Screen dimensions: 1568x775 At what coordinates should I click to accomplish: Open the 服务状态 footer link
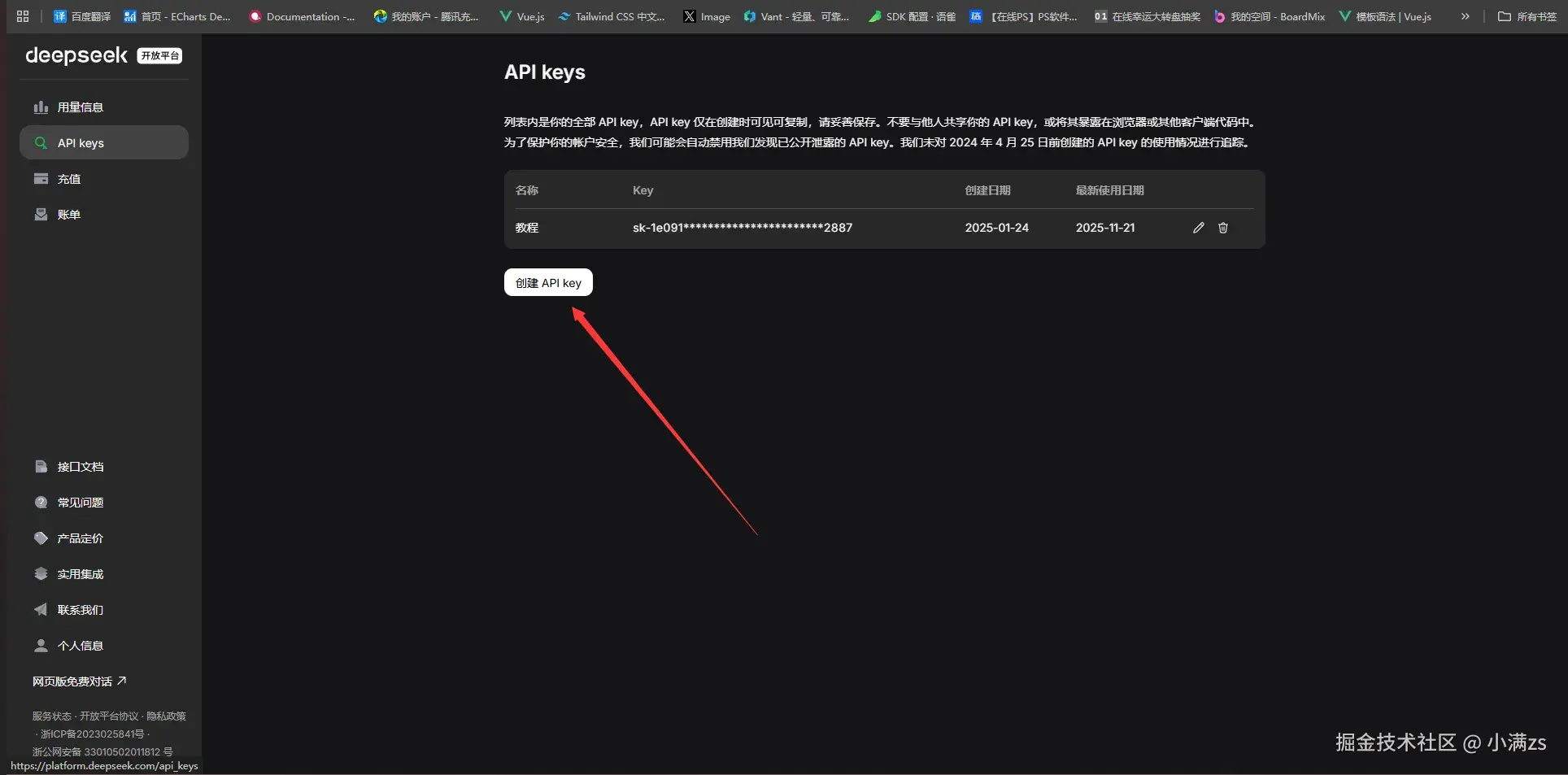pos(52,716)
